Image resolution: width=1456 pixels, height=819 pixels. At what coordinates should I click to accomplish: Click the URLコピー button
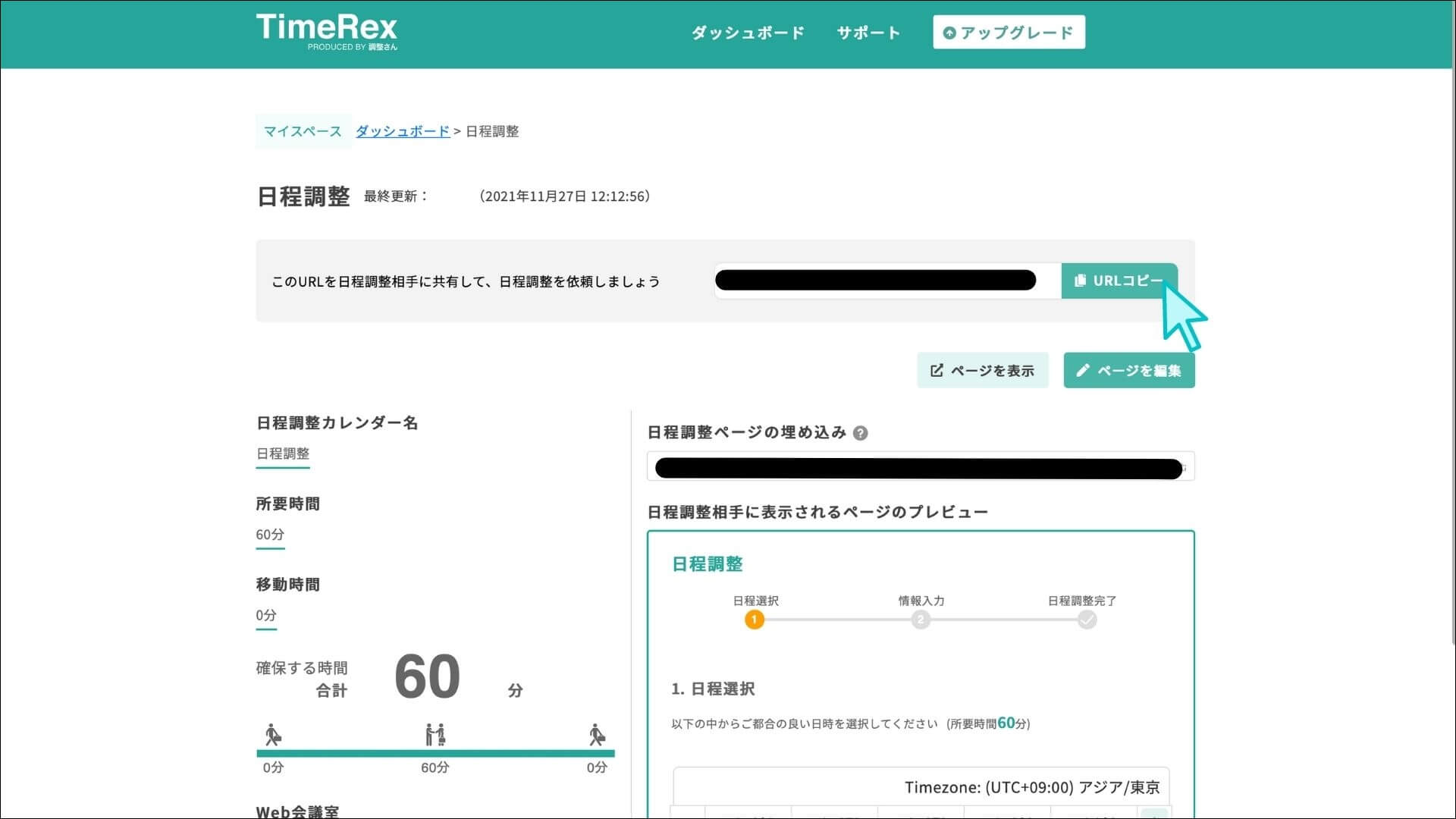[1119, 281]
